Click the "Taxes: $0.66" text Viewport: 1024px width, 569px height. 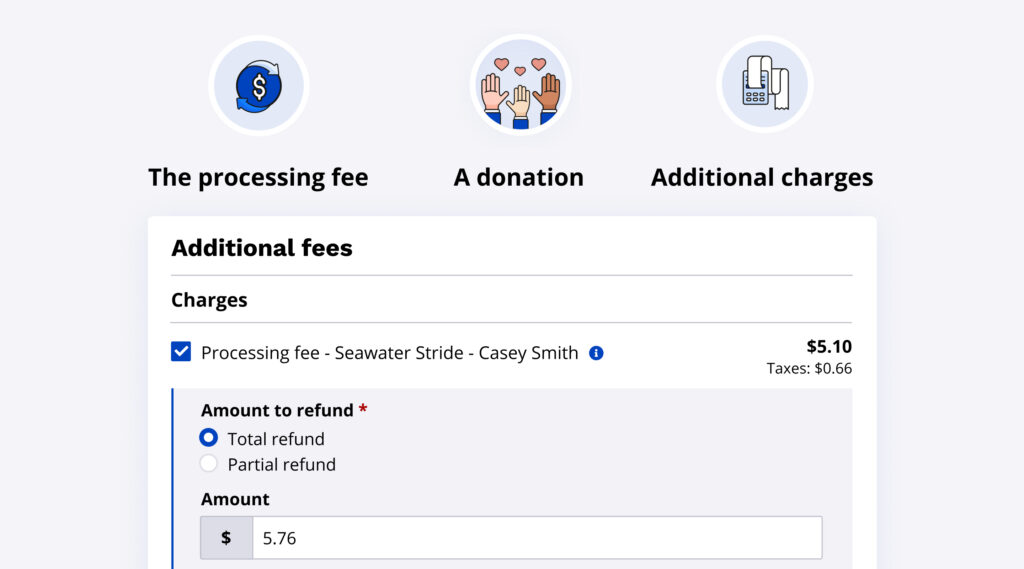tap(809, 369)
